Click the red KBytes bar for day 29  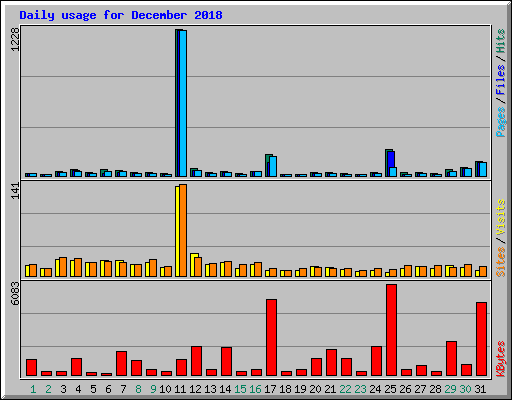[452, 358]
